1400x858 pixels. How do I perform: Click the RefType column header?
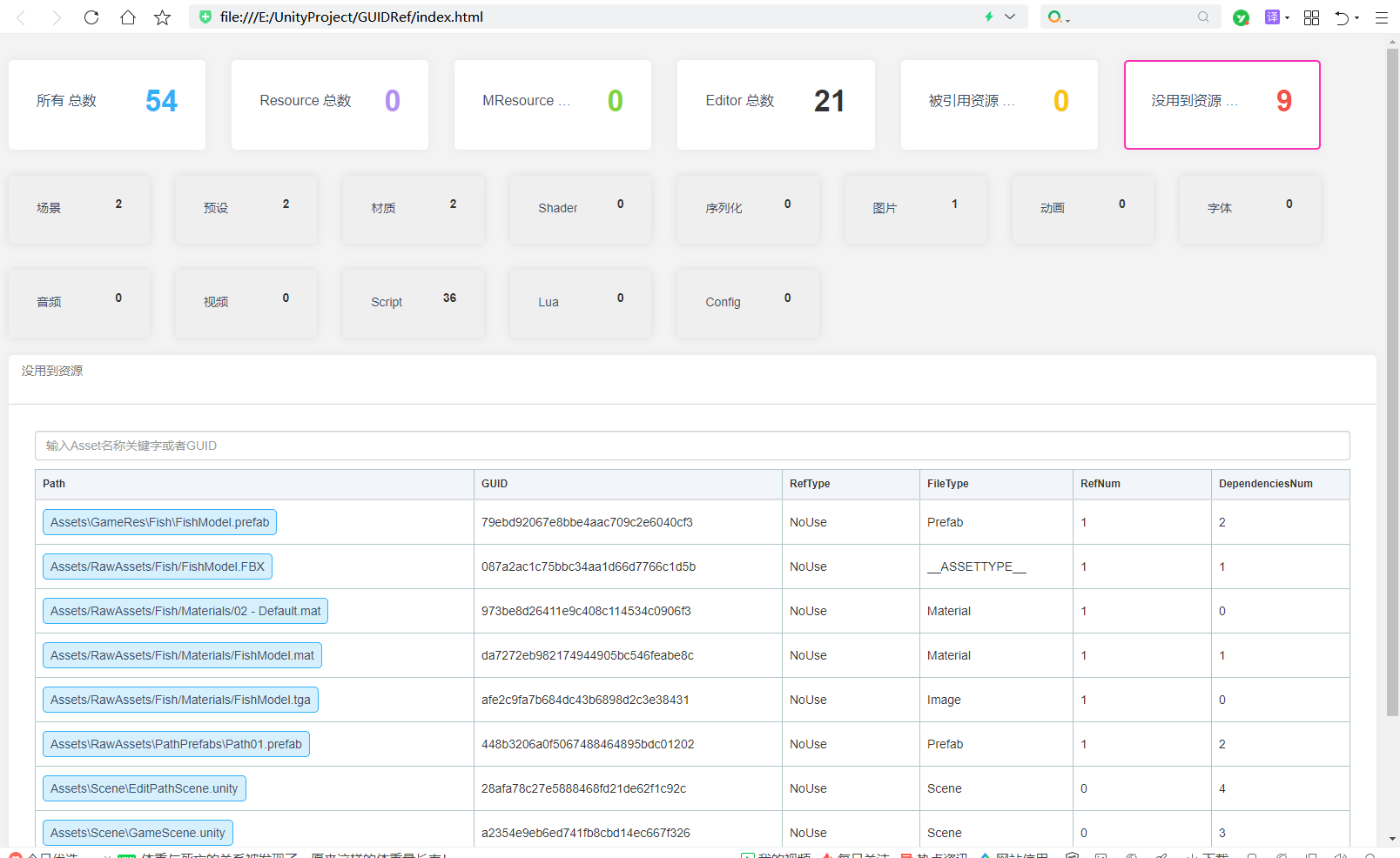point(851,484)
